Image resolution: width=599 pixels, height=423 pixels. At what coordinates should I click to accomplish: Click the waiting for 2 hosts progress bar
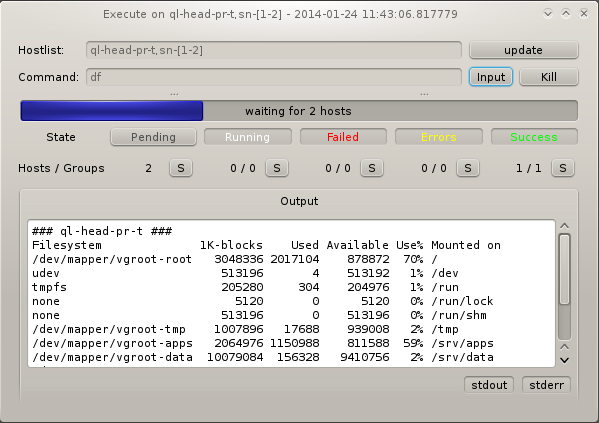[299, 111]
